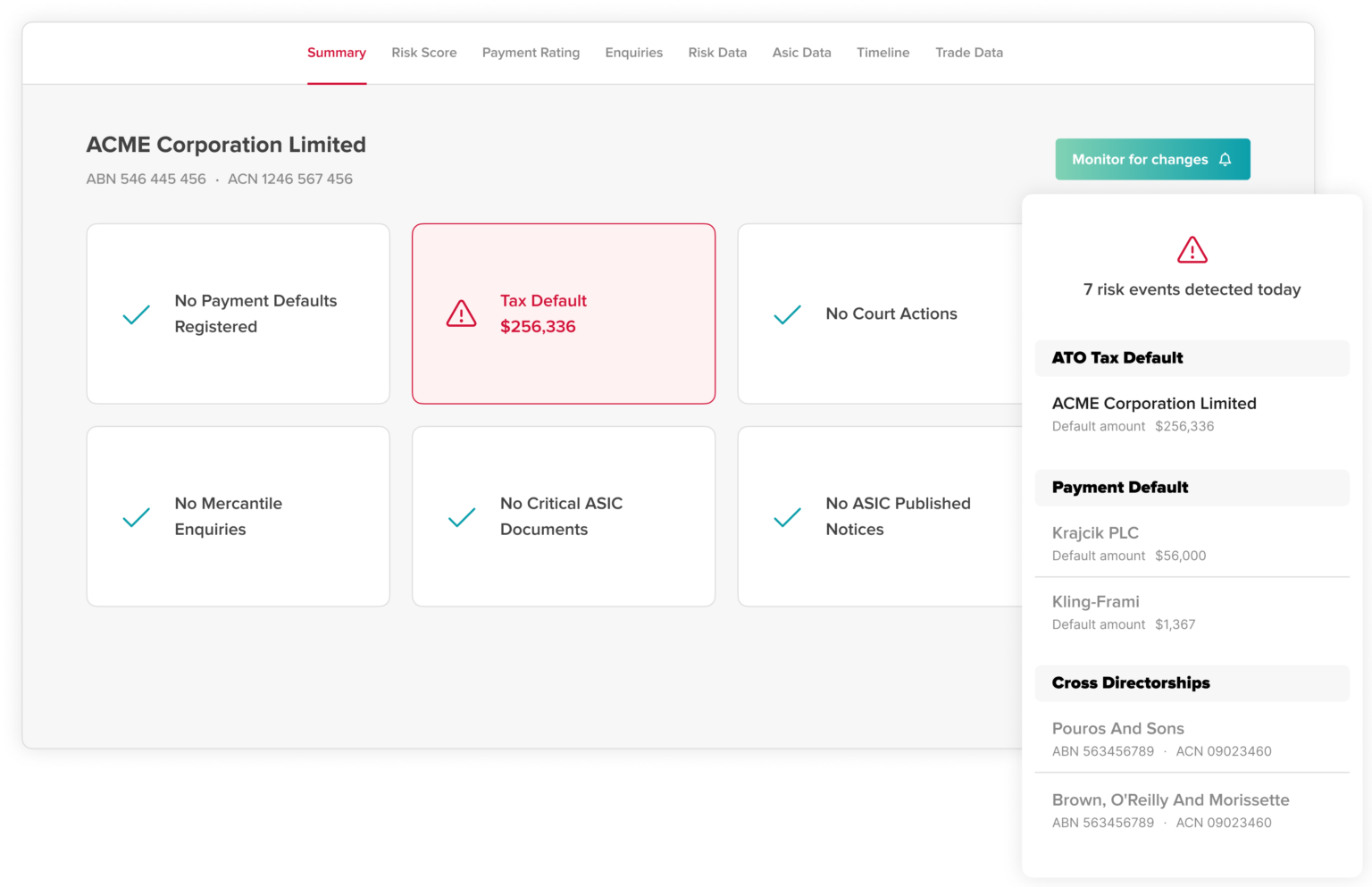Click the checkmark on No Court Actions card
This screenshot has height=887, width=1372.
point(787,314)
